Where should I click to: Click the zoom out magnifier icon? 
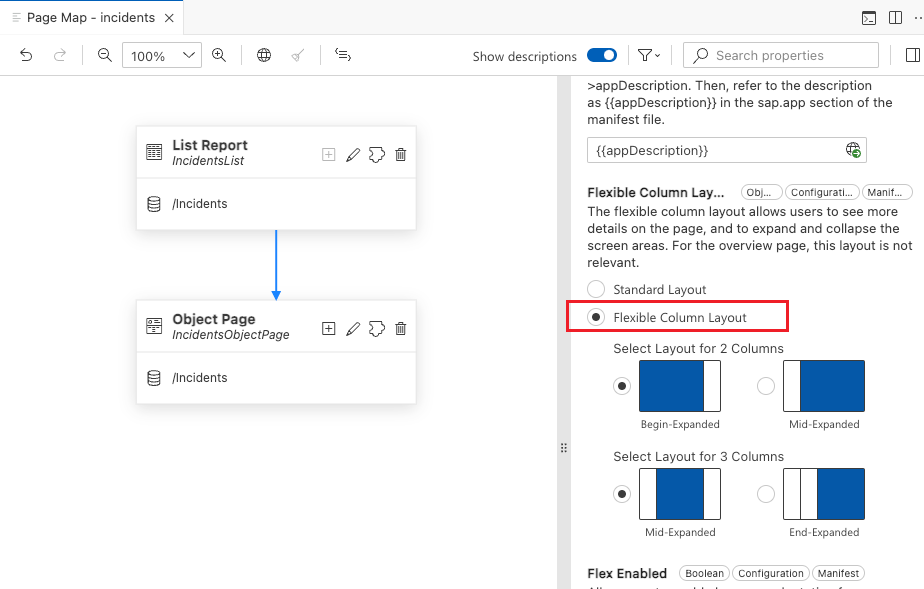104,56
